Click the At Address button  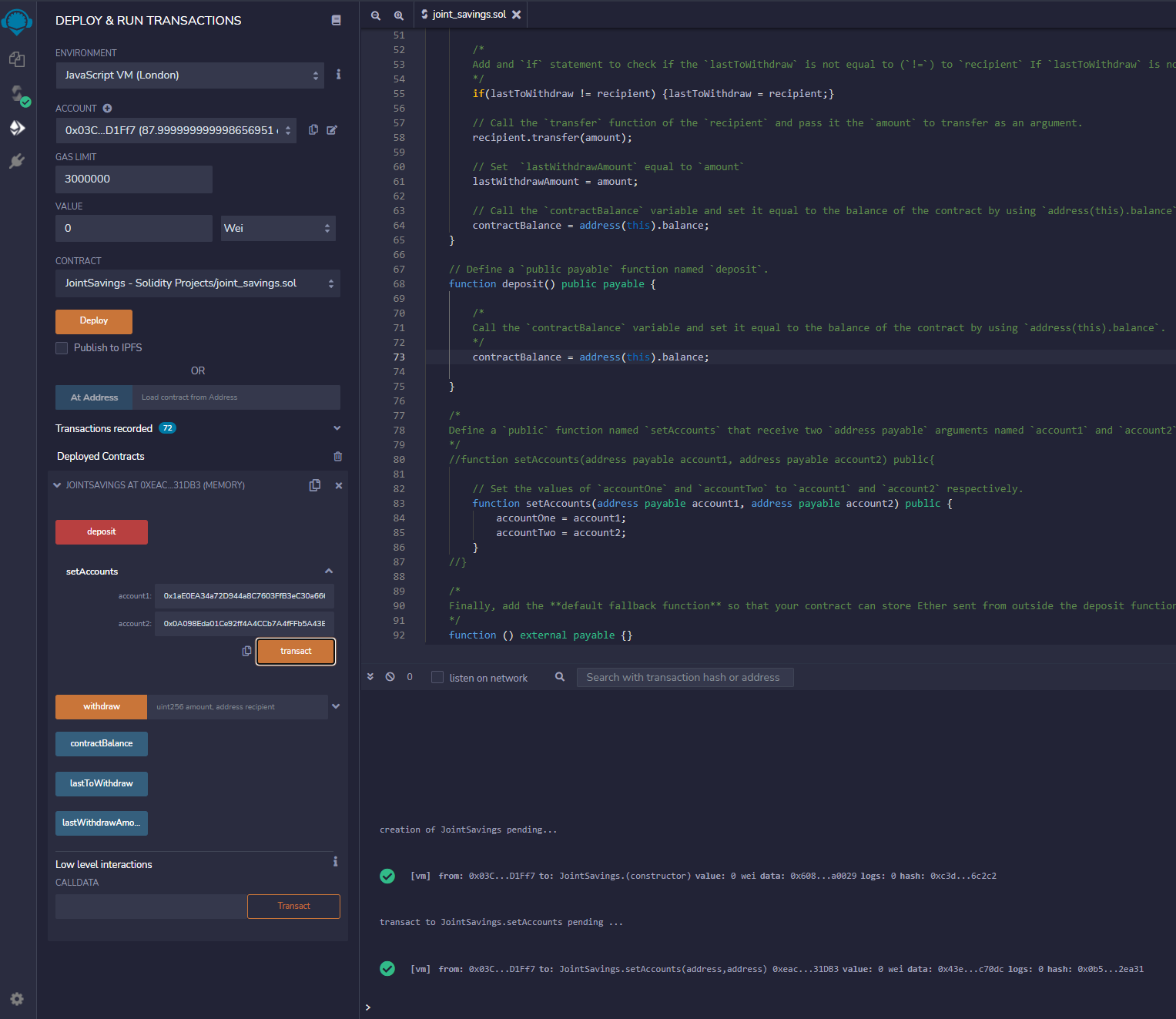point(94,397)
